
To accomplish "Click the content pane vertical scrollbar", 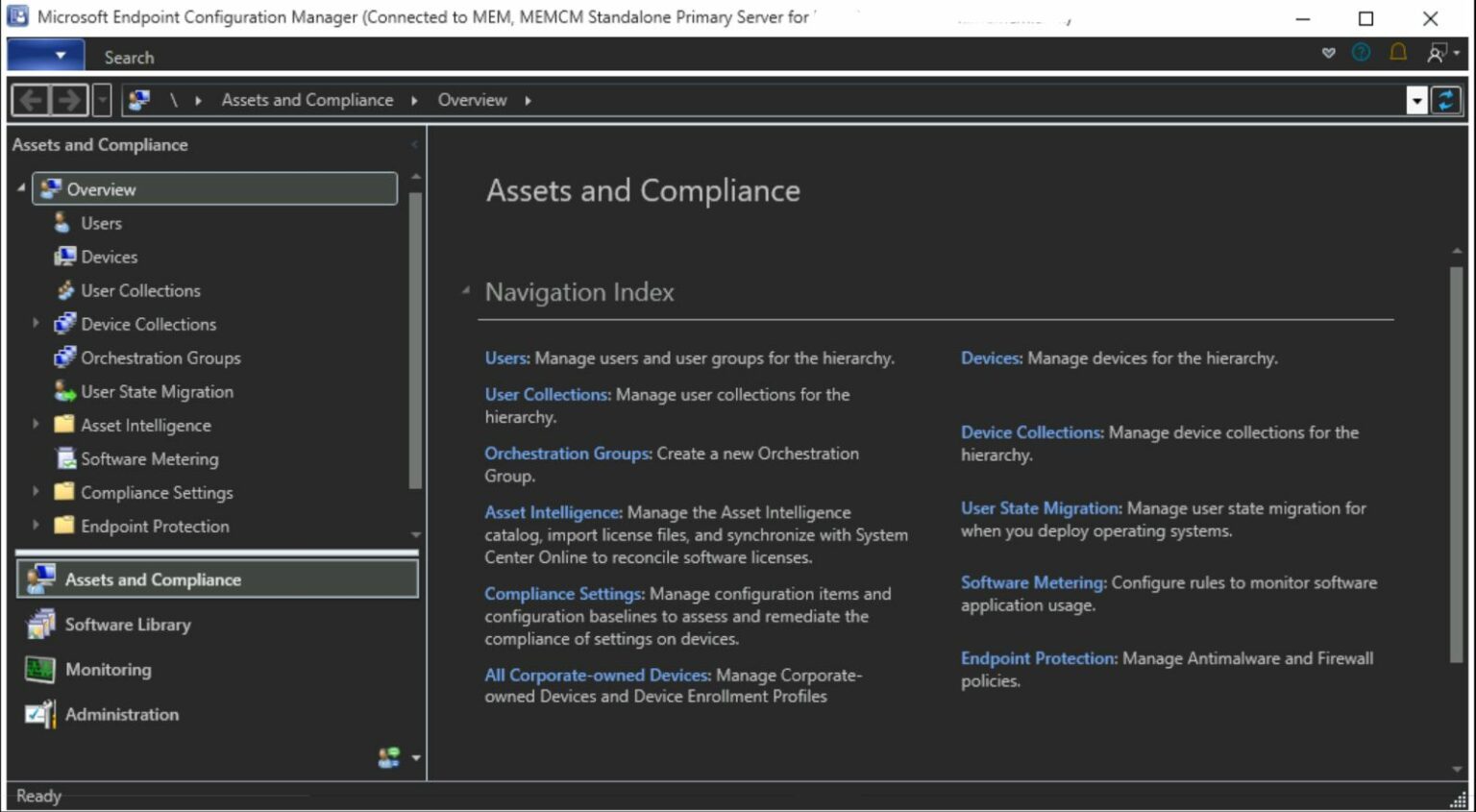I will point(1457,464).
